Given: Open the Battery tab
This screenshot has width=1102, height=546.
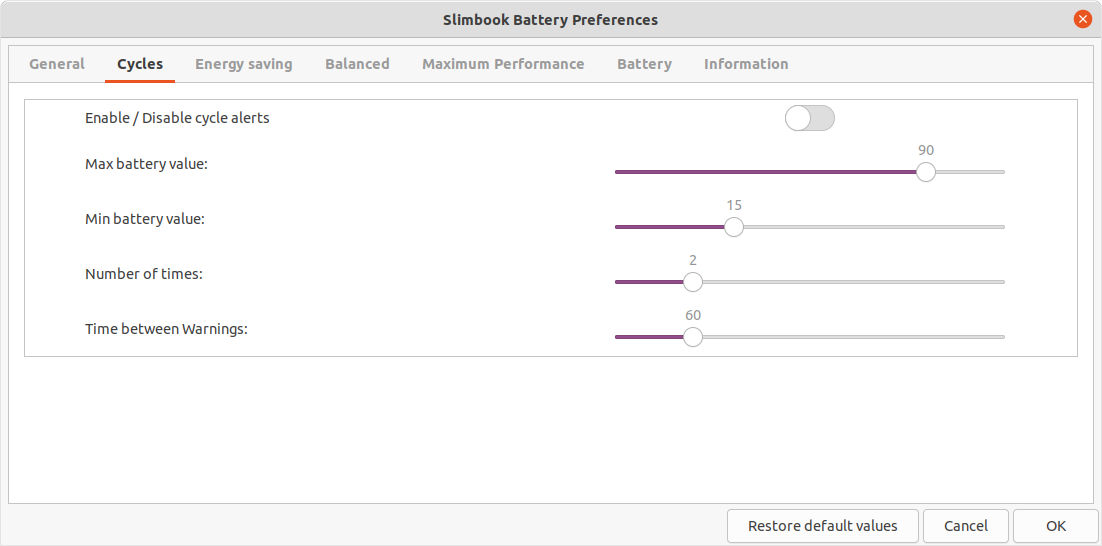Looking at the screenshot, I should [x=644, y=64].
